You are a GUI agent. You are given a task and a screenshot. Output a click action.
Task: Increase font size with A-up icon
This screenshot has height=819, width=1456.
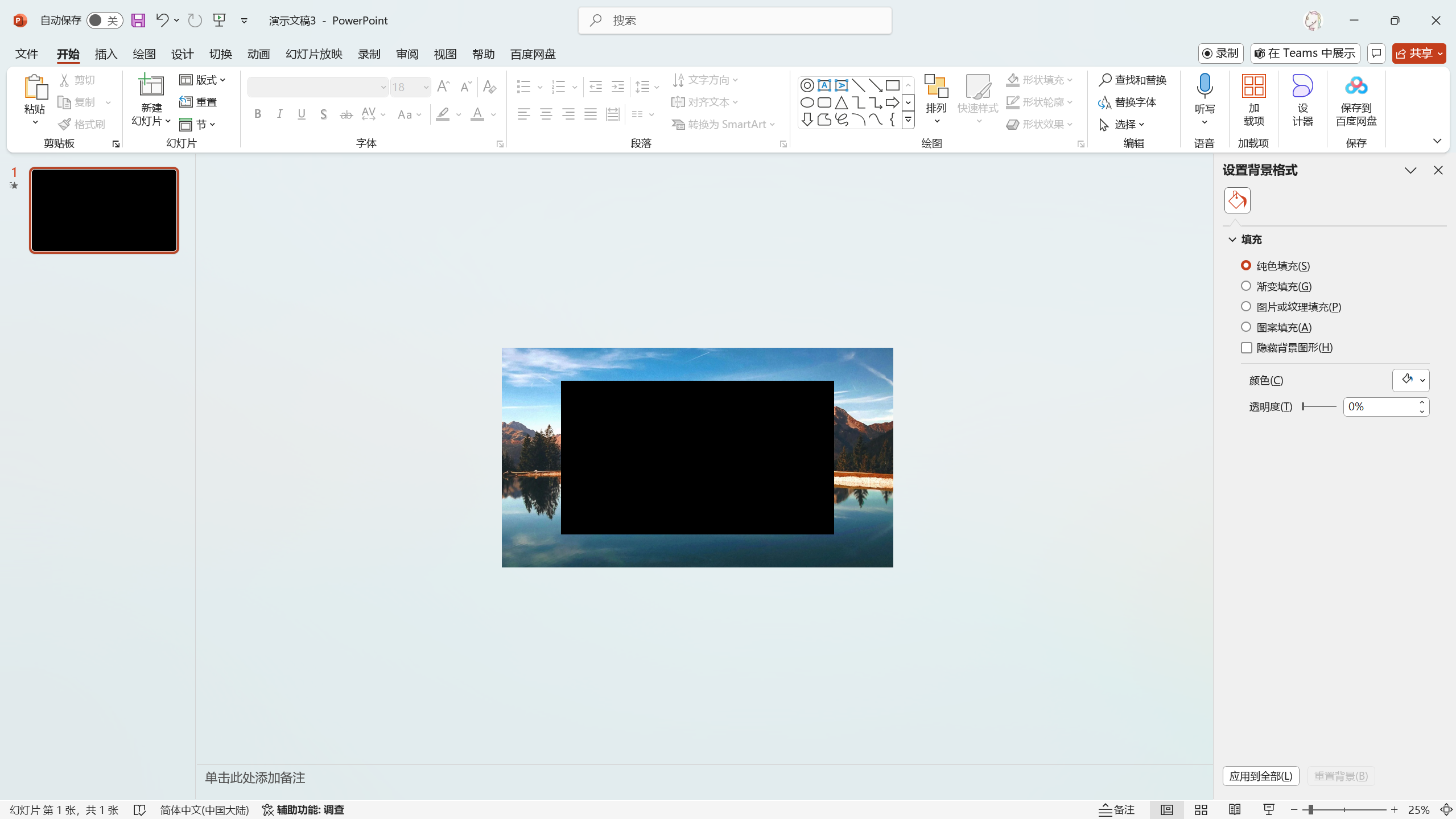pos(443,87)
